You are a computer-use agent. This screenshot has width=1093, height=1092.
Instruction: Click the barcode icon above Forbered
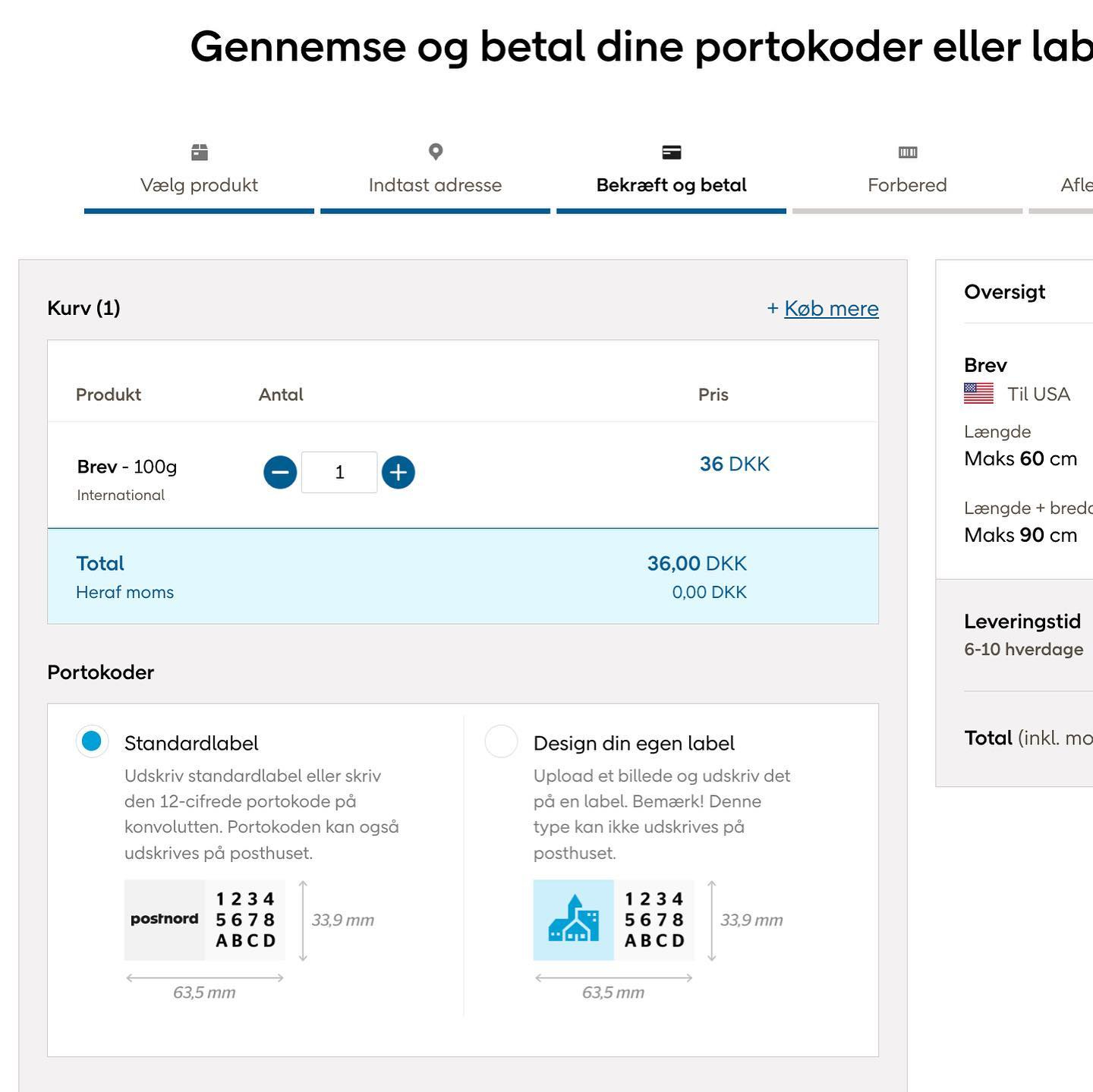coord(907,152)
